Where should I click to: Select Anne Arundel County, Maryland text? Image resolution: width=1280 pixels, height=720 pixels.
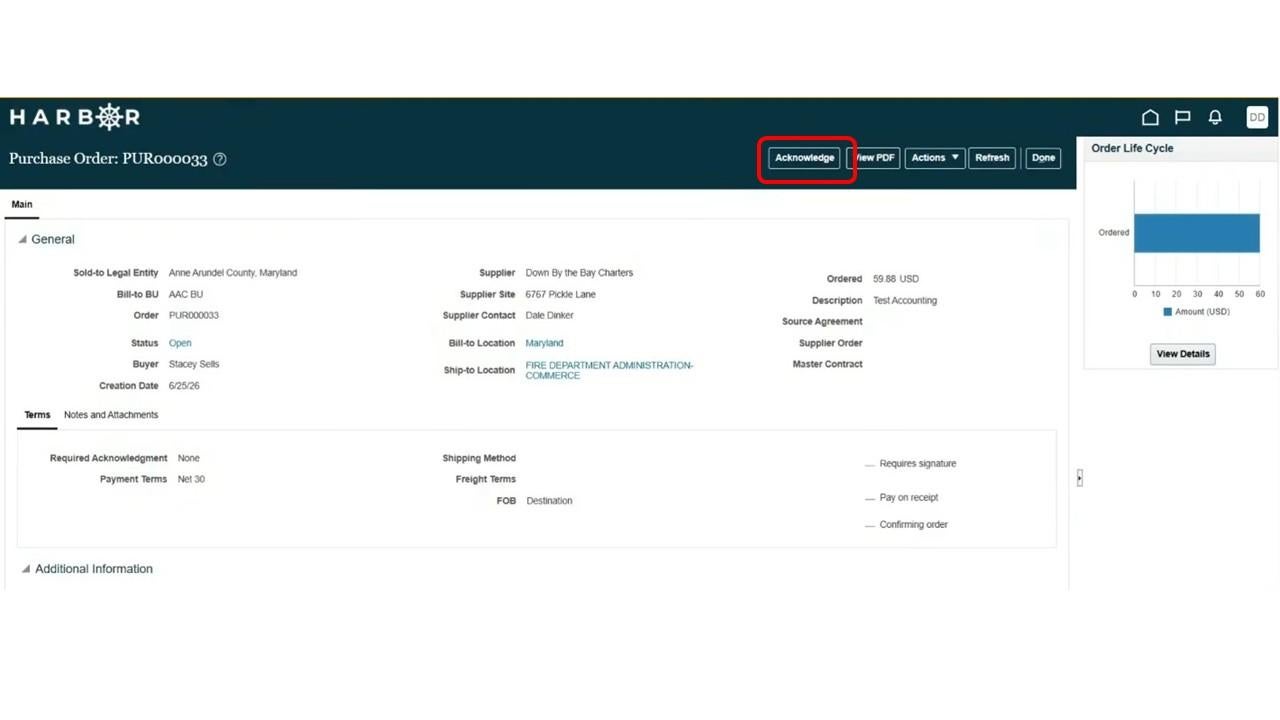[x=233, y=272]
